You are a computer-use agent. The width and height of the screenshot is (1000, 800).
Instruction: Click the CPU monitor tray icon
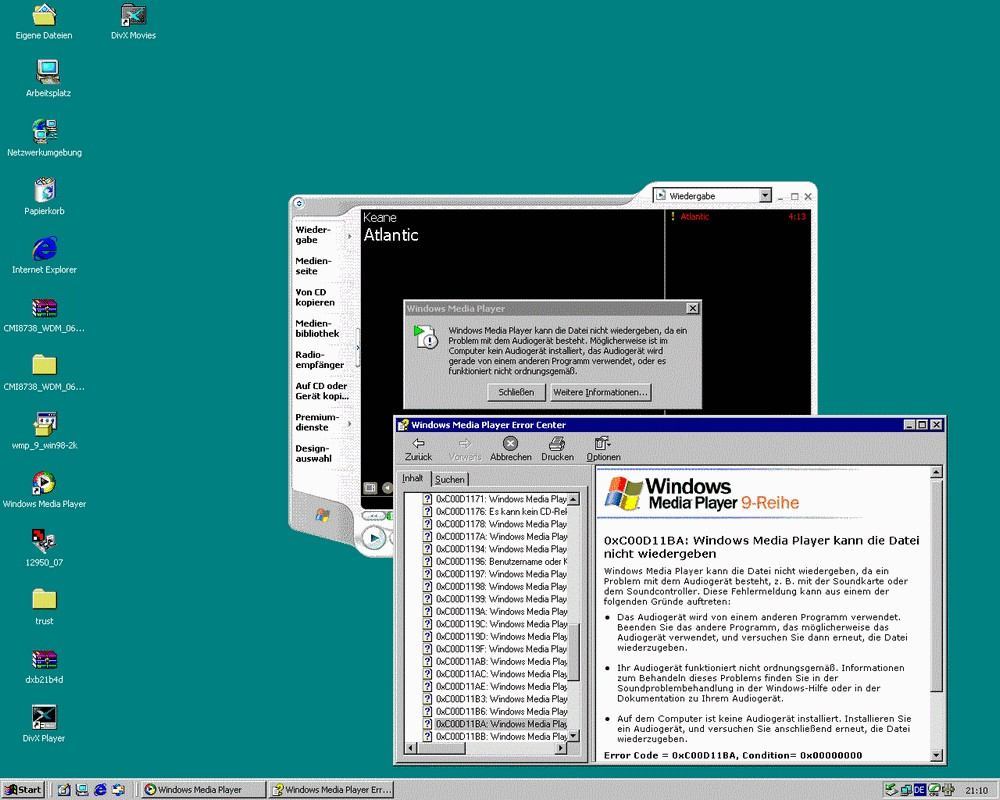coord(934,790)
